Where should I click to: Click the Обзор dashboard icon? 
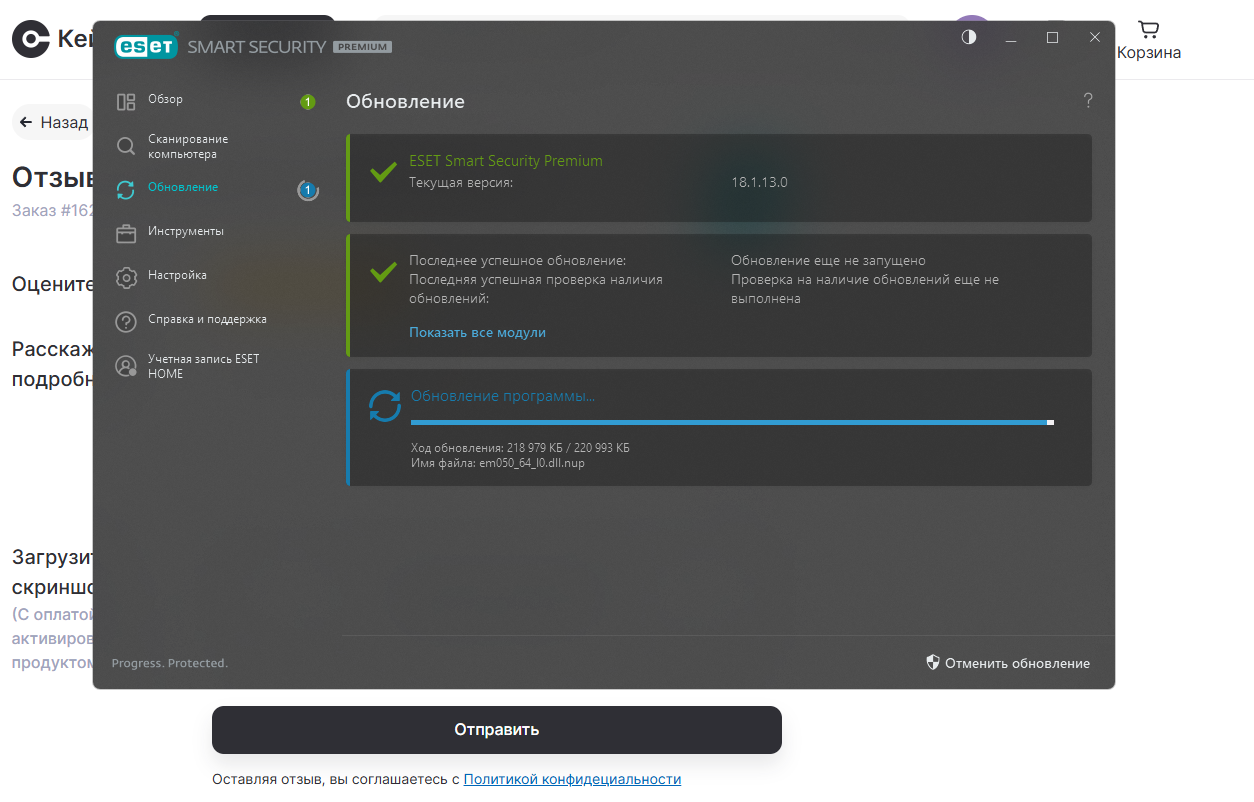pyautogui.click(x=126, y=102)
